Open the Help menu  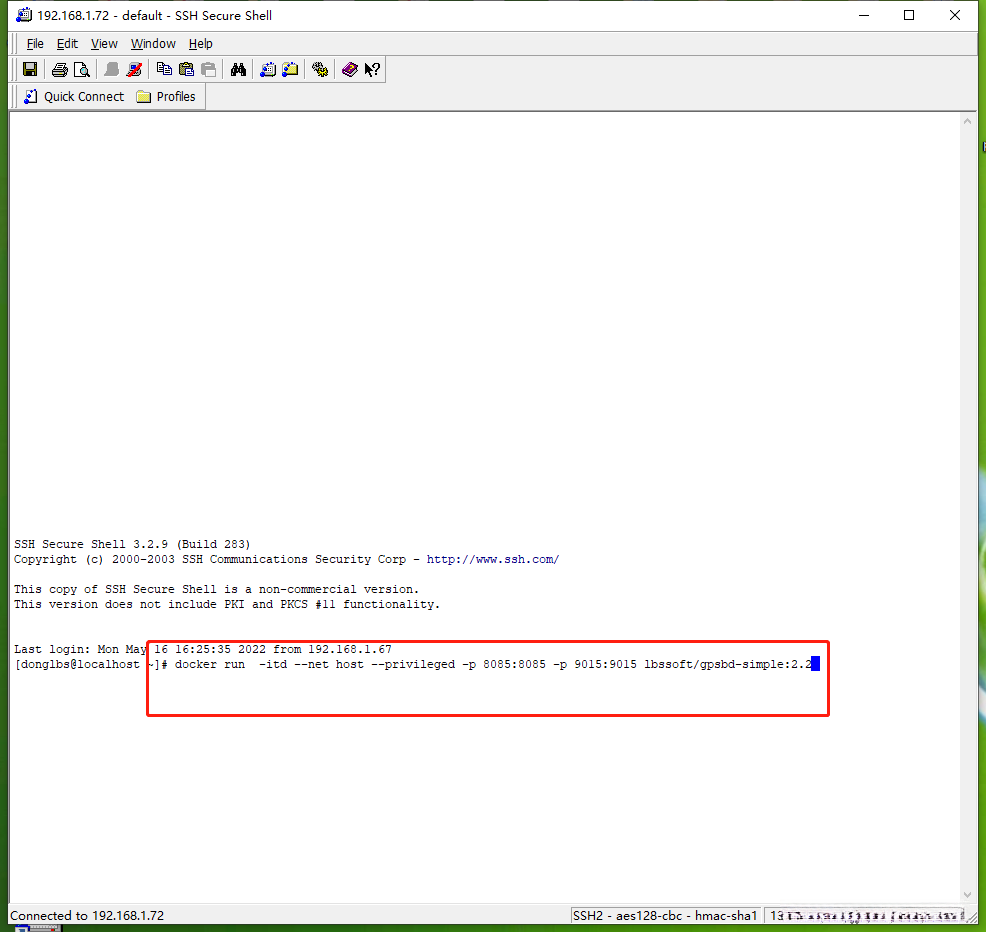tap(201, 43)
